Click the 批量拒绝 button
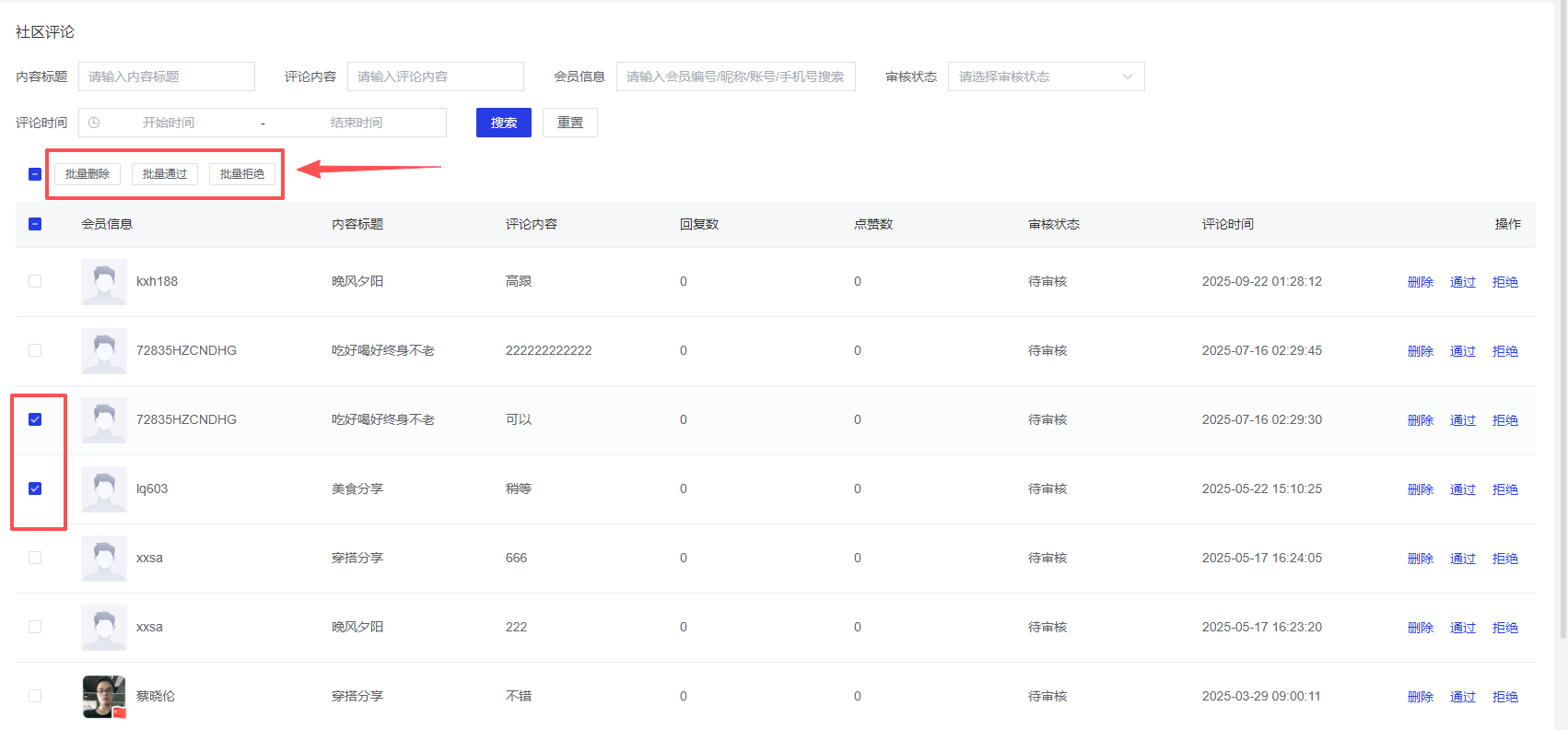The width and height of the screenshot is (1568, 730). click(242, 174)
